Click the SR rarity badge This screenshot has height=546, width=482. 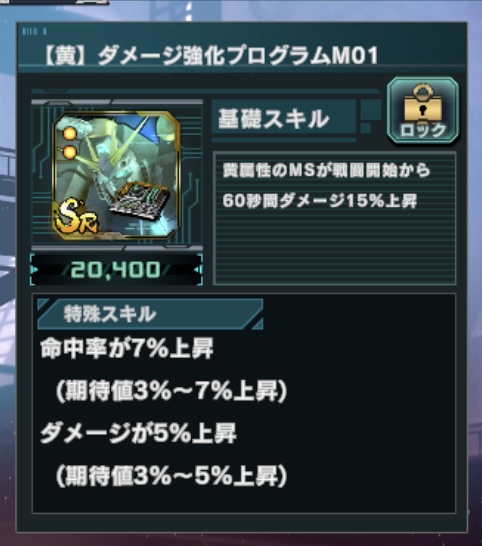click(75, 217)
